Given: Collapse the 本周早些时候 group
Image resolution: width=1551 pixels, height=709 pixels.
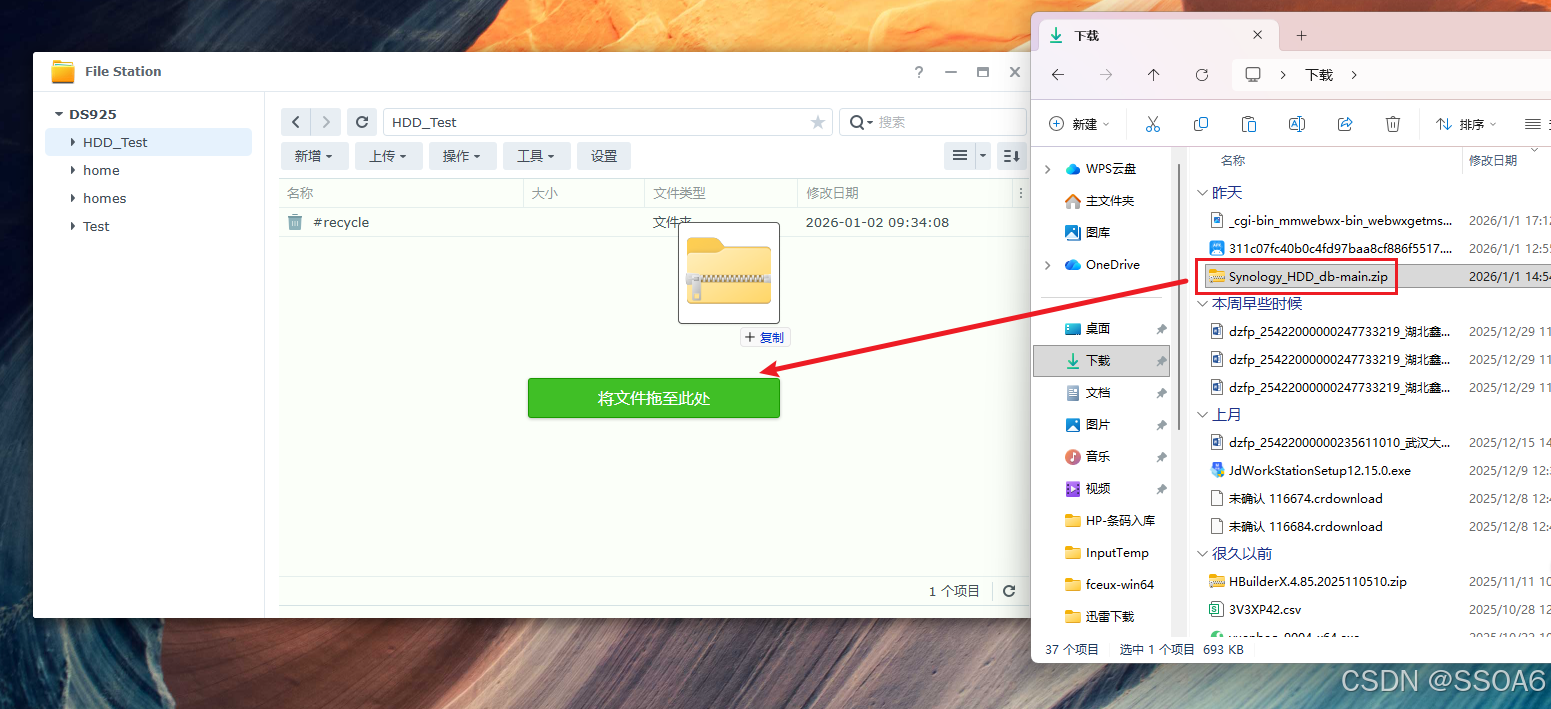Looking at the screenshot, I should pyautogui.click(x=1202, y=303).
